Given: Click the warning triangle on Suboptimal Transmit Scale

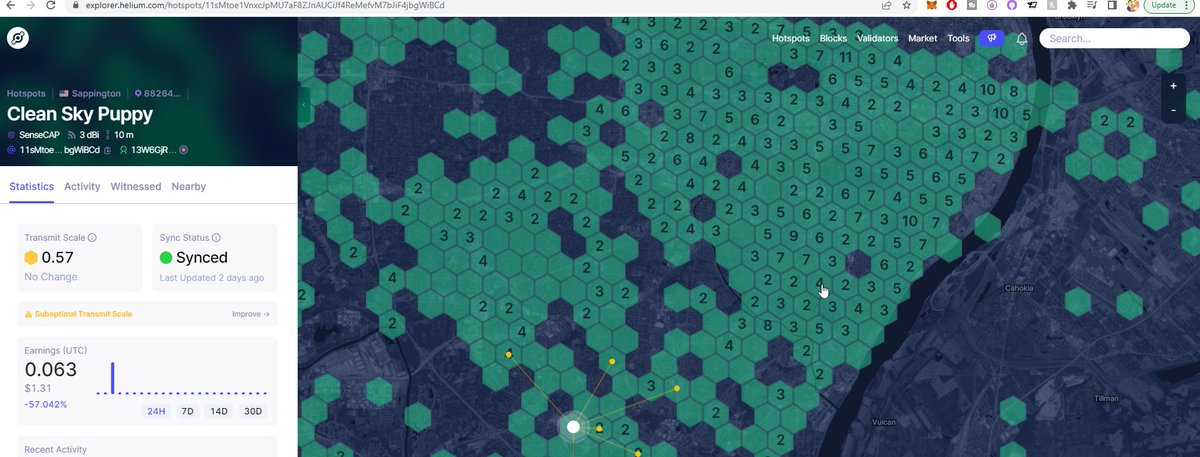Looking at the screenshot, I should [28, 314].
